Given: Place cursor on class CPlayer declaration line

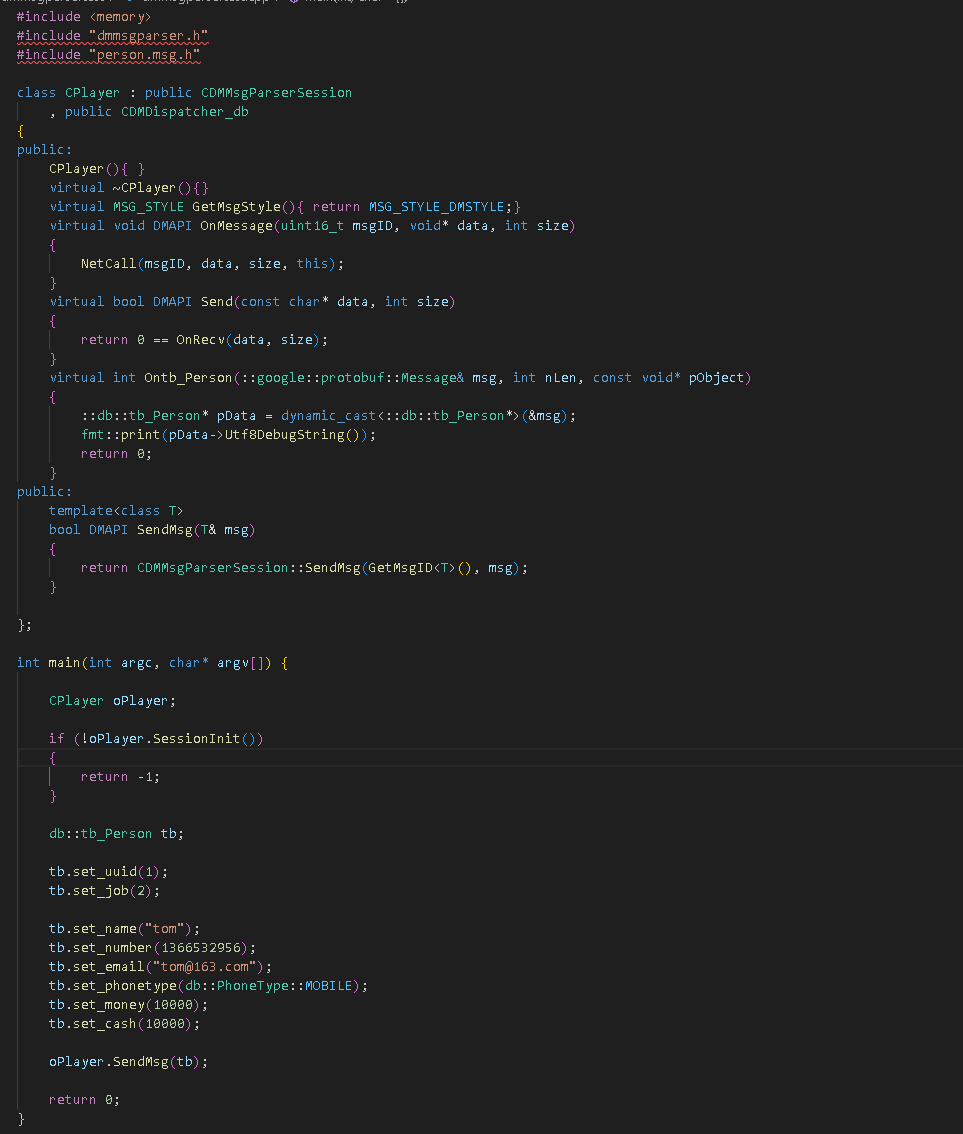Looking at the screenshot, I should point(184,93).
